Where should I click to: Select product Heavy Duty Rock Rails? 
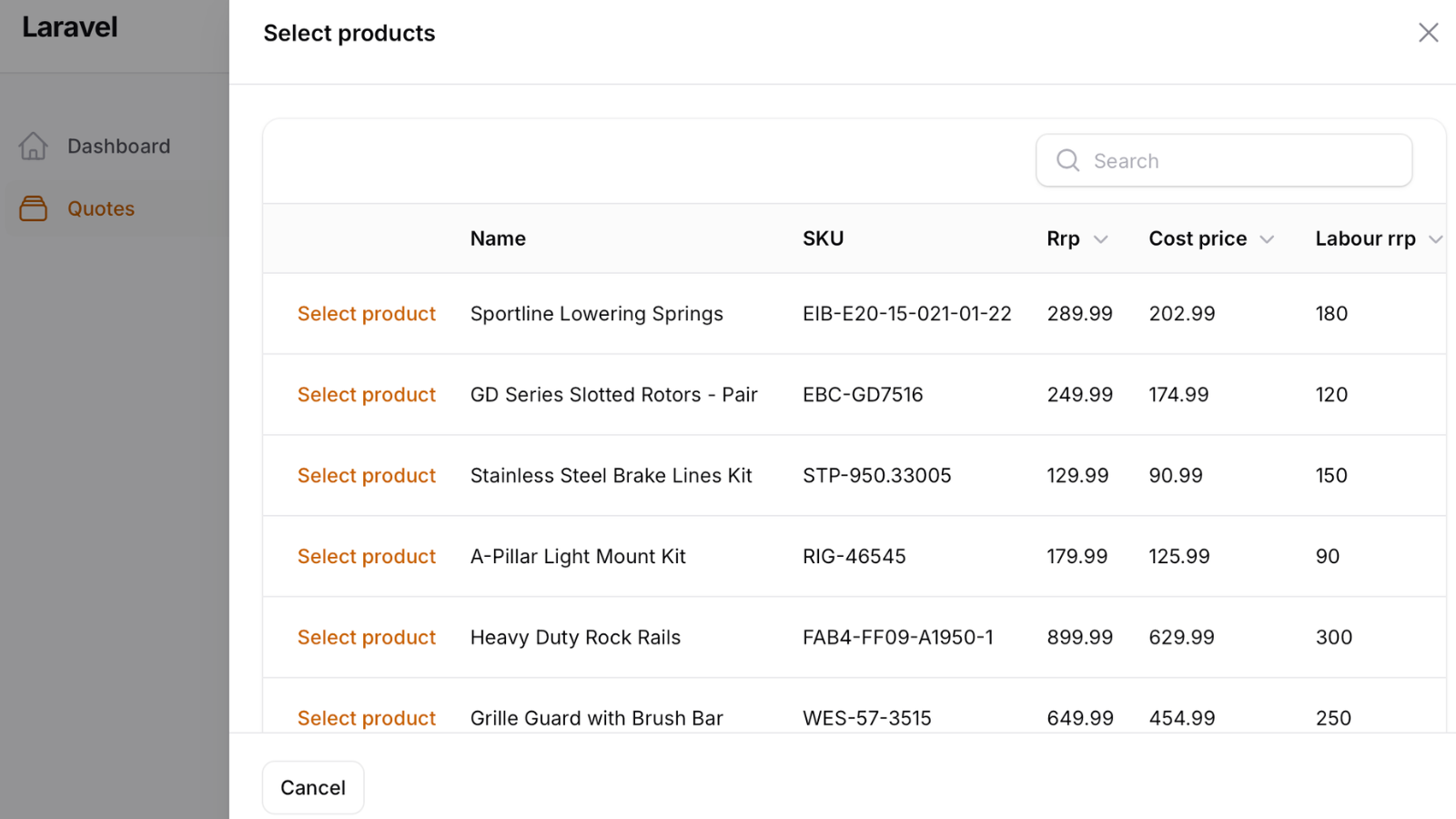click(367, 638)
